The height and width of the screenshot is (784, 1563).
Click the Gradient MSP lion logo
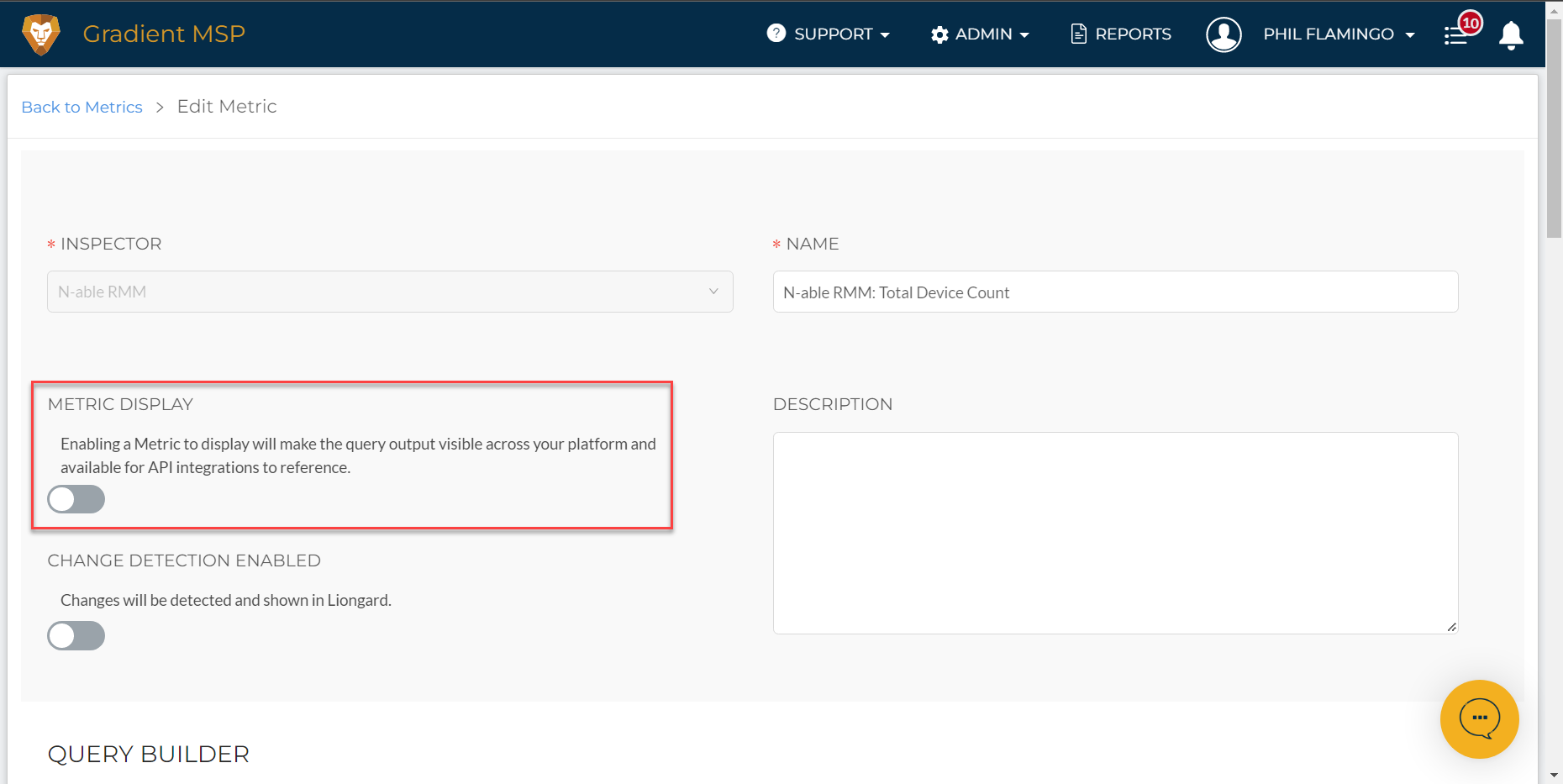point(41,34)
